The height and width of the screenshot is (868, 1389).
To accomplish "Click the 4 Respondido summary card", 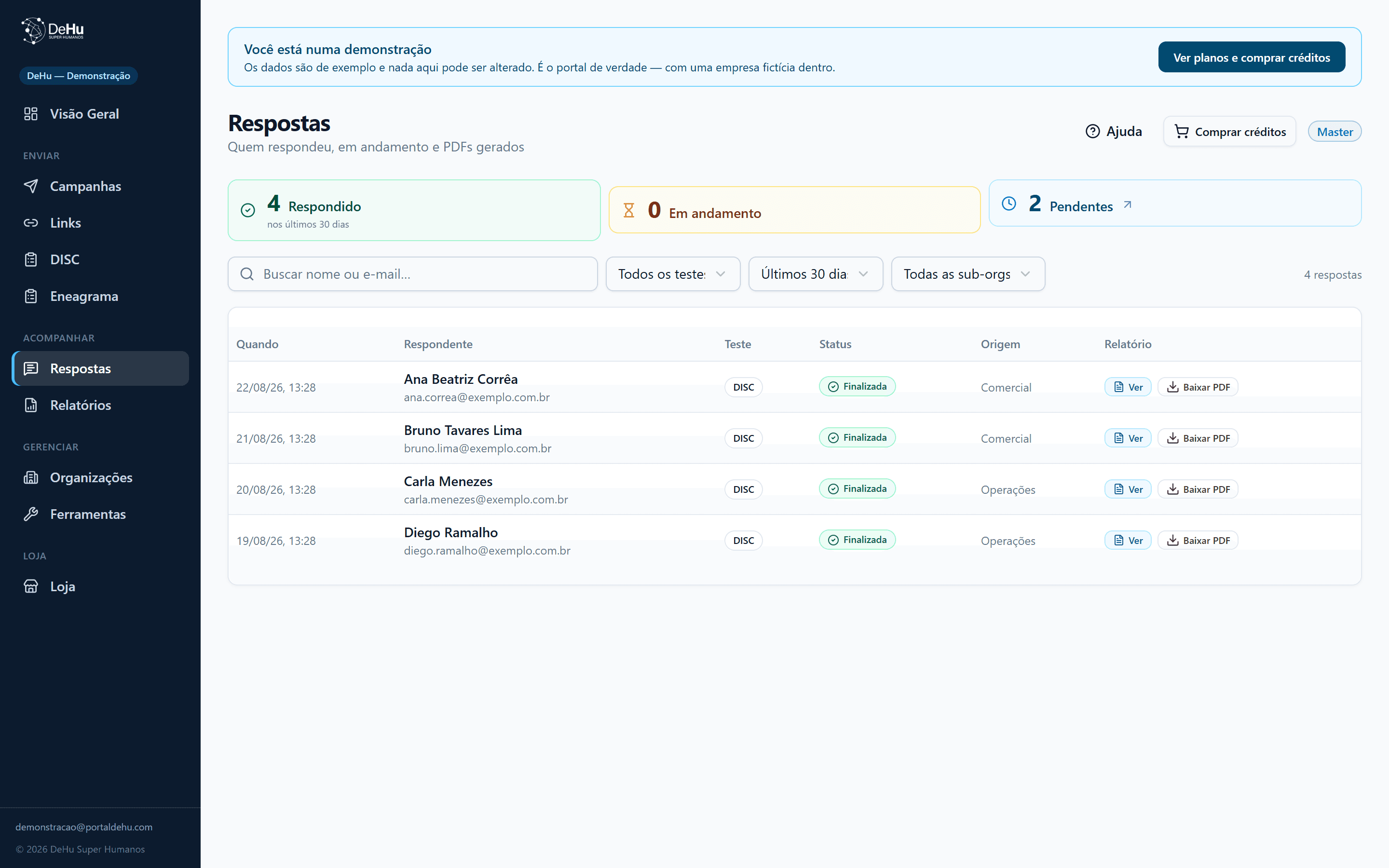I will point(414,210).
